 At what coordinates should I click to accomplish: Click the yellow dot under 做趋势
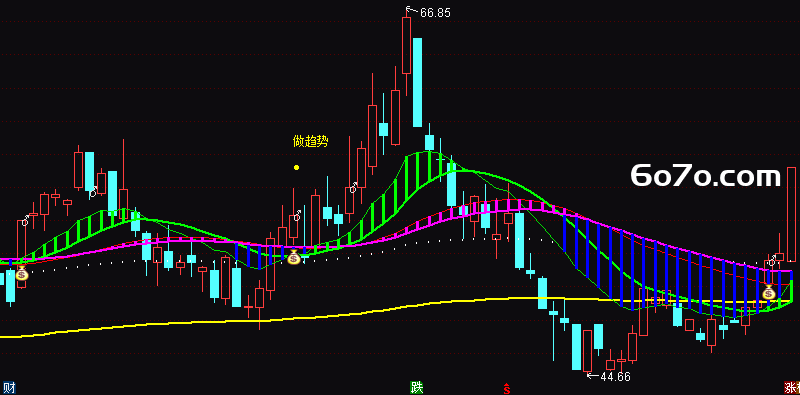(x=296, y=167)
